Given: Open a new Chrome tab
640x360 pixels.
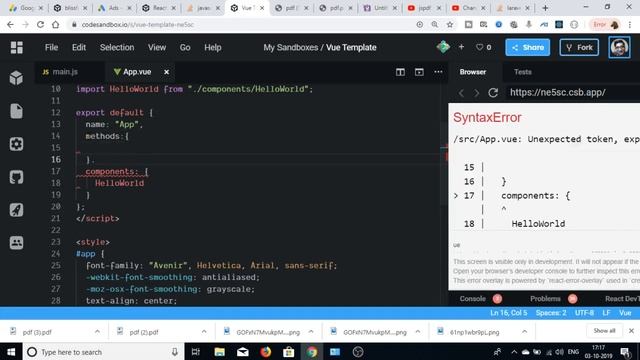Looking at the screenshot, I should 545,8.
